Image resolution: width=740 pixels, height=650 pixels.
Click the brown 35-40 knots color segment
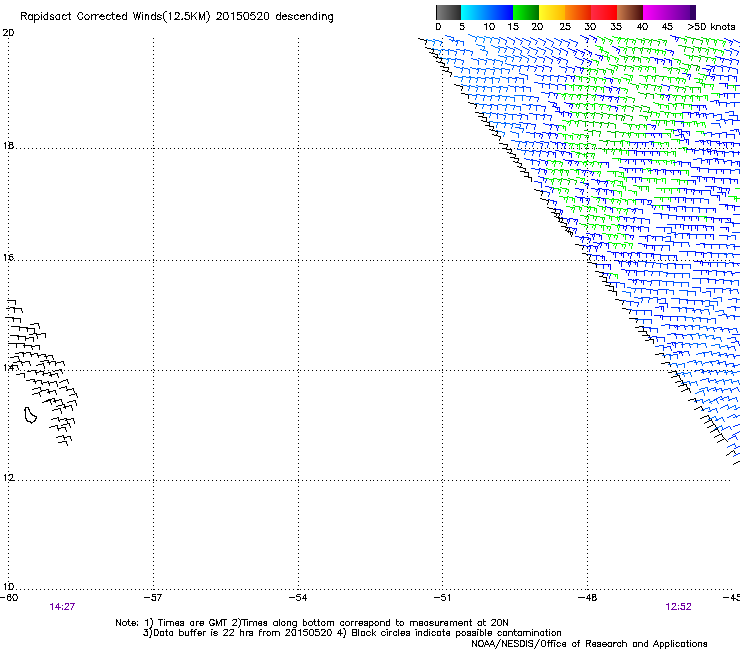[x=630, y=12]
